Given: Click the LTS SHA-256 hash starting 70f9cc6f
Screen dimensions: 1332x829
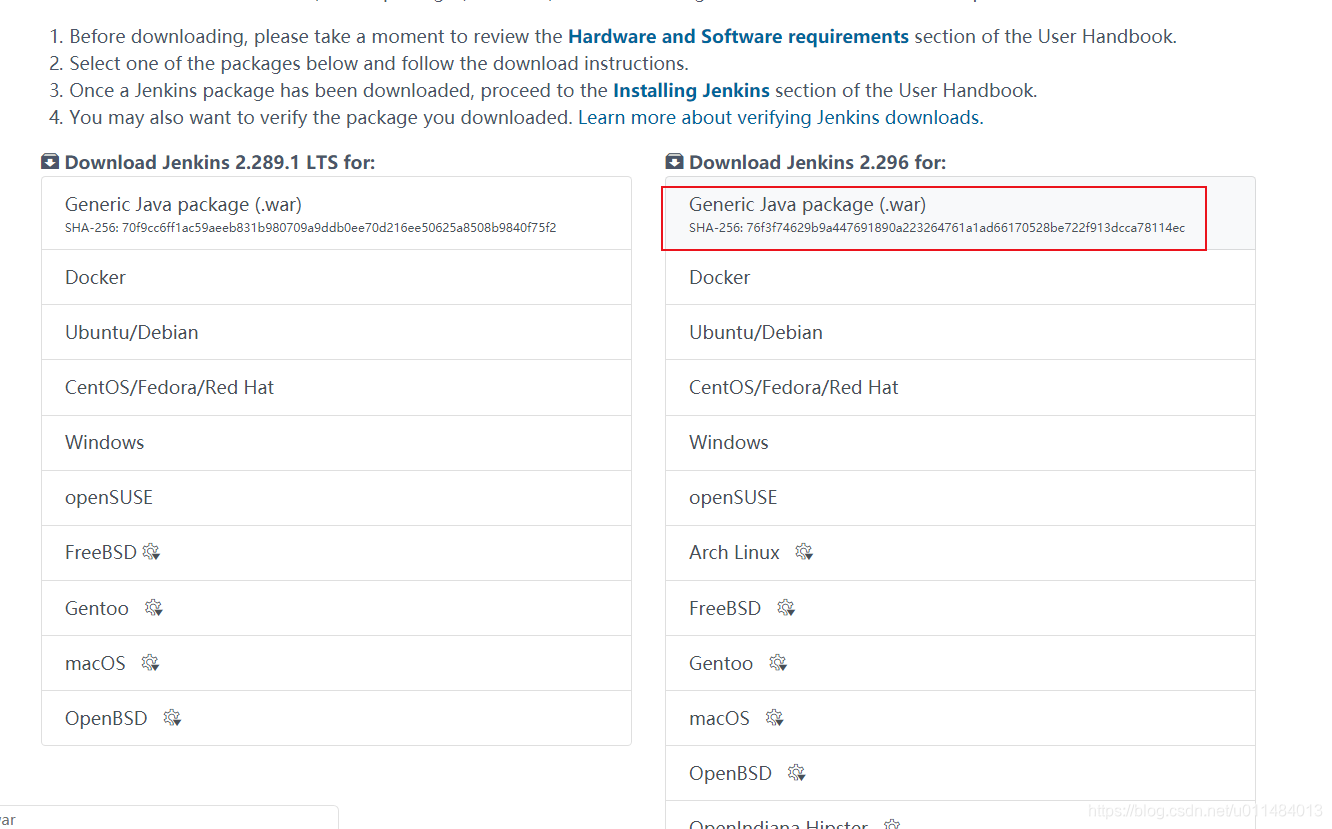Looking at the screenshot, I should coord(310,228).
